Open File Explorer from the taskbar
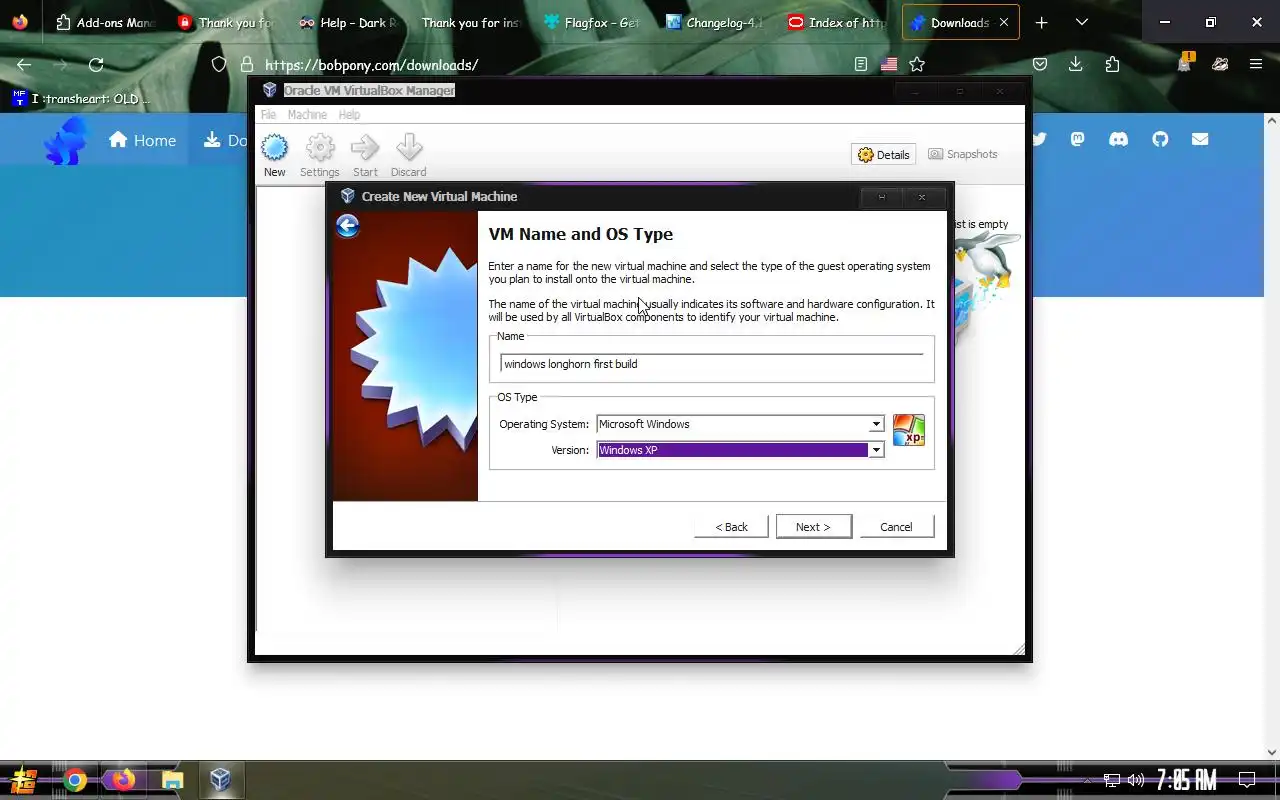 point(172,780)
